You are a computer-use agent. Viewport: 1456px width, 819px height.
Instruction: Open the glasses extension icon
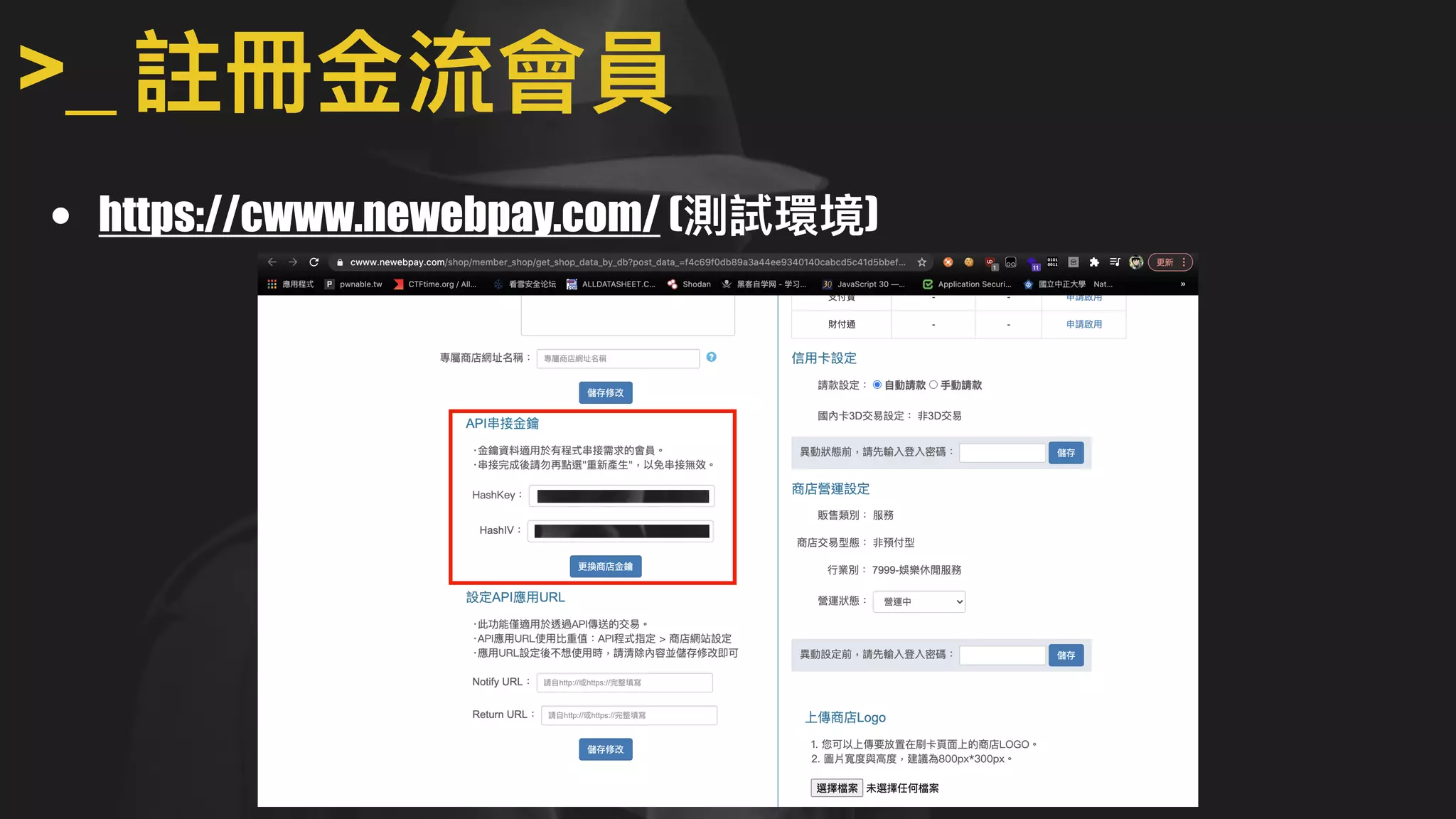click(x=1011, y=263)
